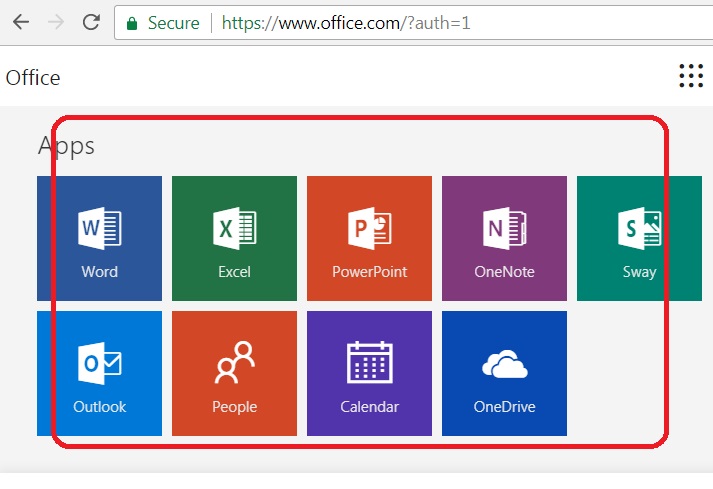
Task: Open the OneNote app tile
Action: [504, 238]
